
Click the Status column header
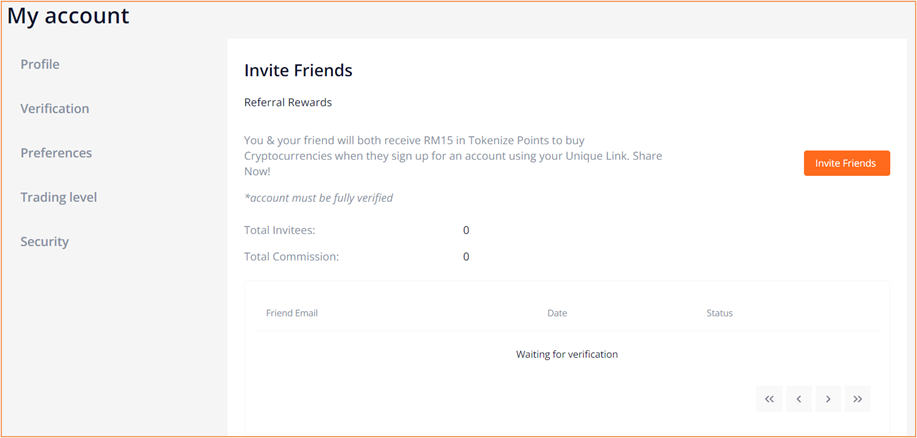click(719, 313)
